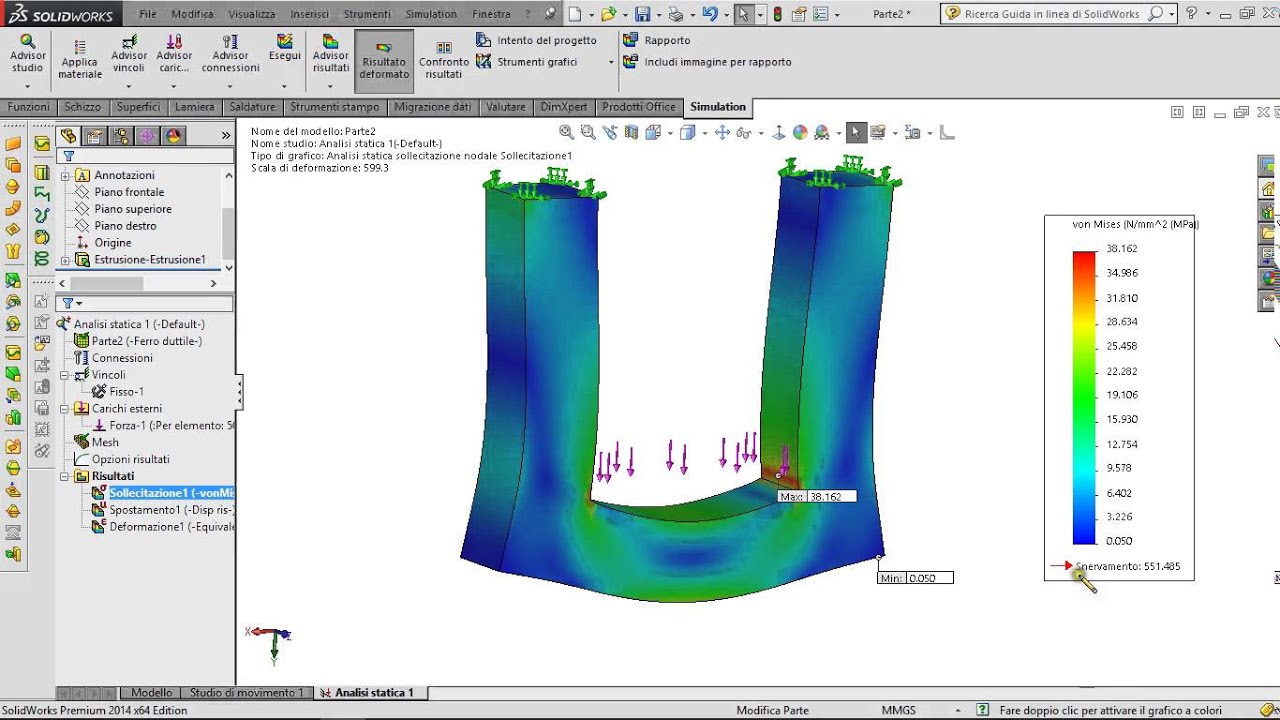
Task: Click the pan arrows icon in viewport toolbar
Action: point(722,132)
